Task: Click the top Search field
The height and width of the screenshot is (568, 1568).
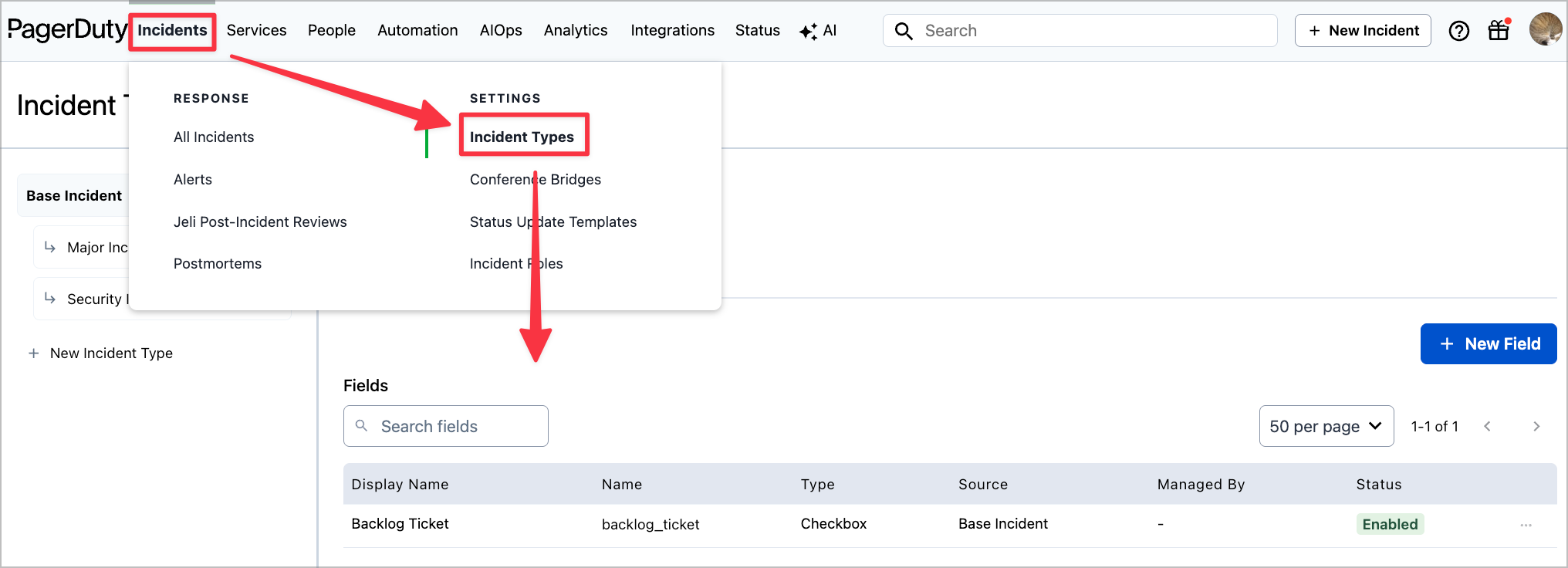Action: (x=1080, y=31)
